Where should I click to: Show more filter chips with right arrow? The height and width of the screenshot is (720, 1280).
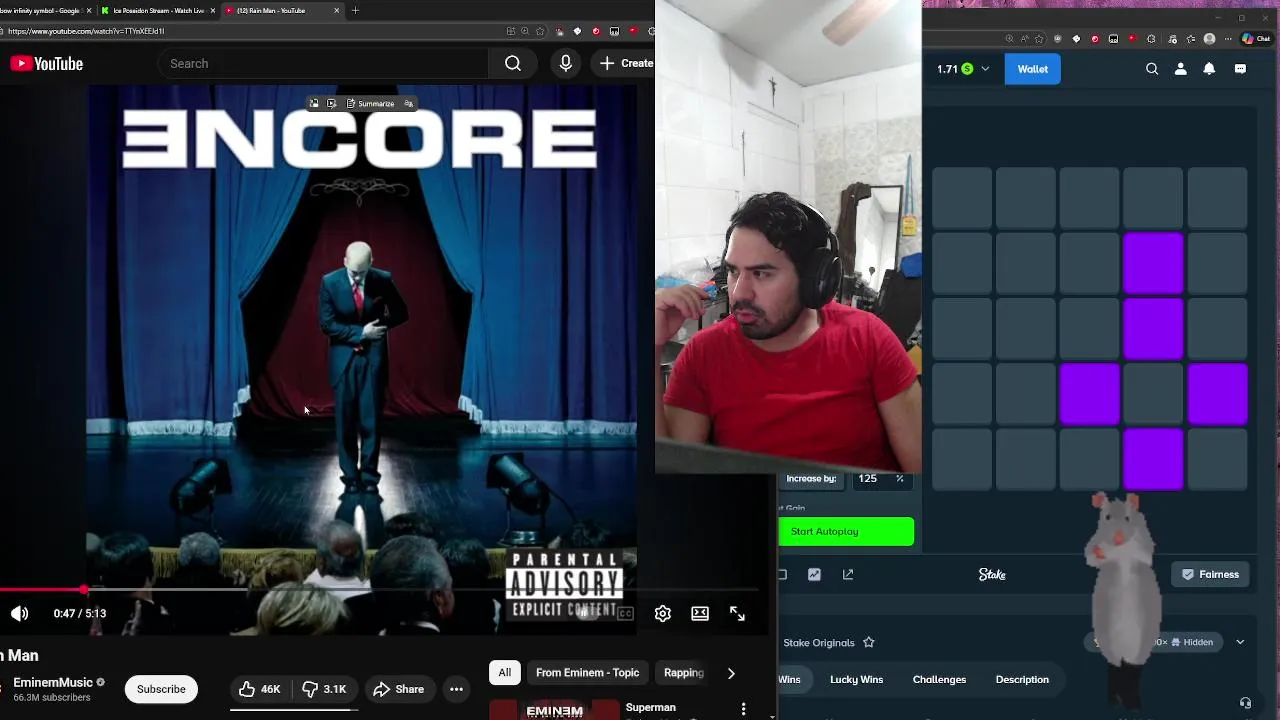click(731, 673)
